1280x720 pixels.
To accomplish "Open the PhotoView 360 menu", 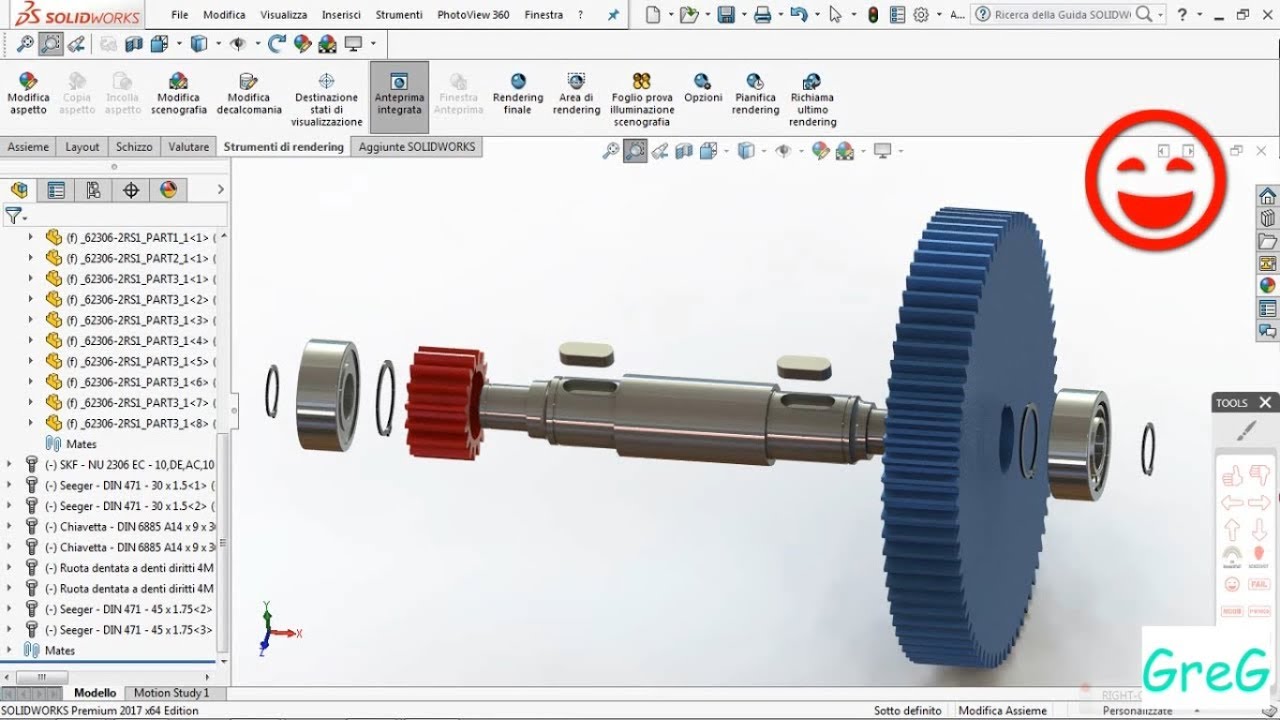I will click(x=473, y=15).
